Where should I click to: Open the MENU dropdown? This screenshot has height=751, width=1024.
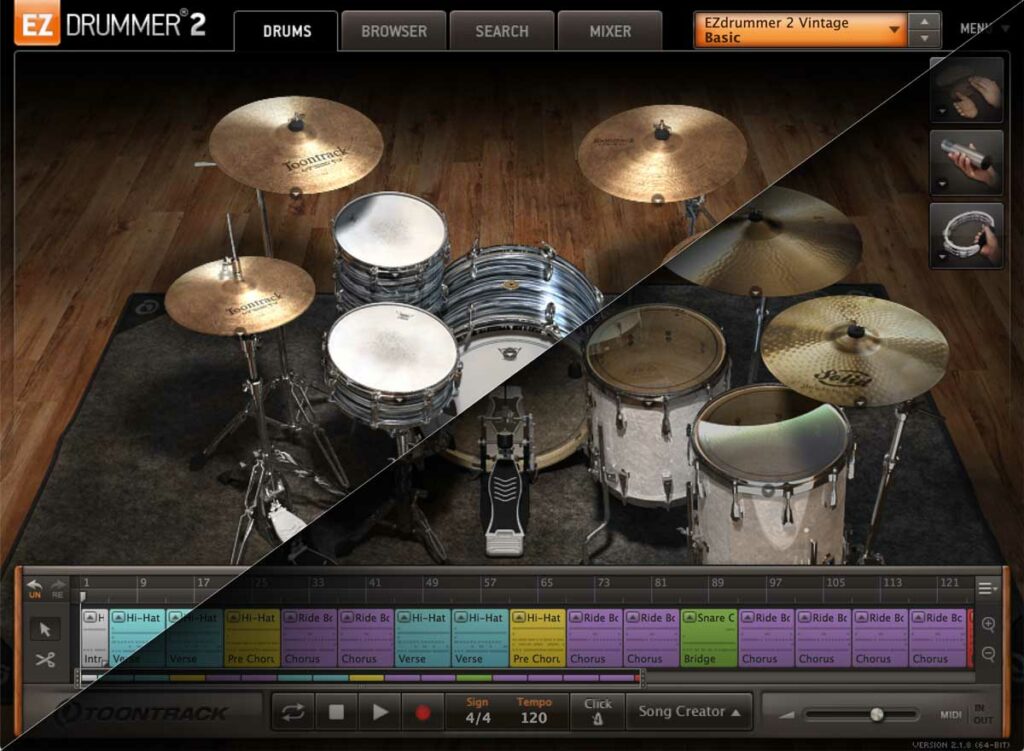pyautogui.click(x=982, y=29)
